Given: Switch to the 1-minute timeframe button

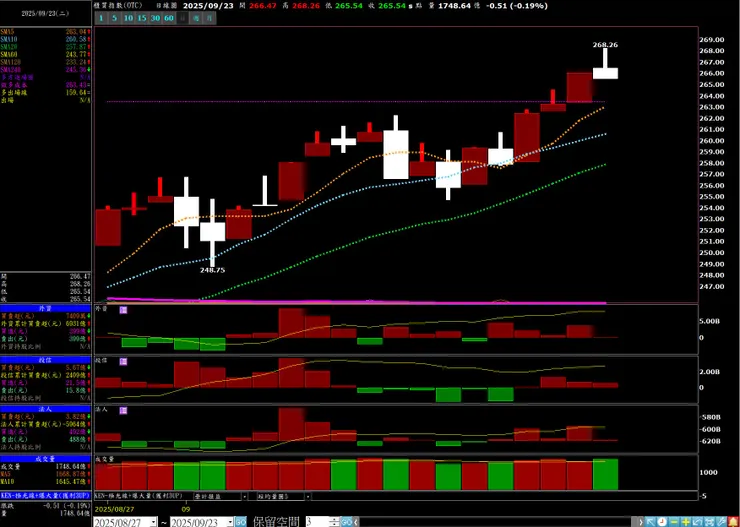Looking at the screenshot, I should click(100, 18).
